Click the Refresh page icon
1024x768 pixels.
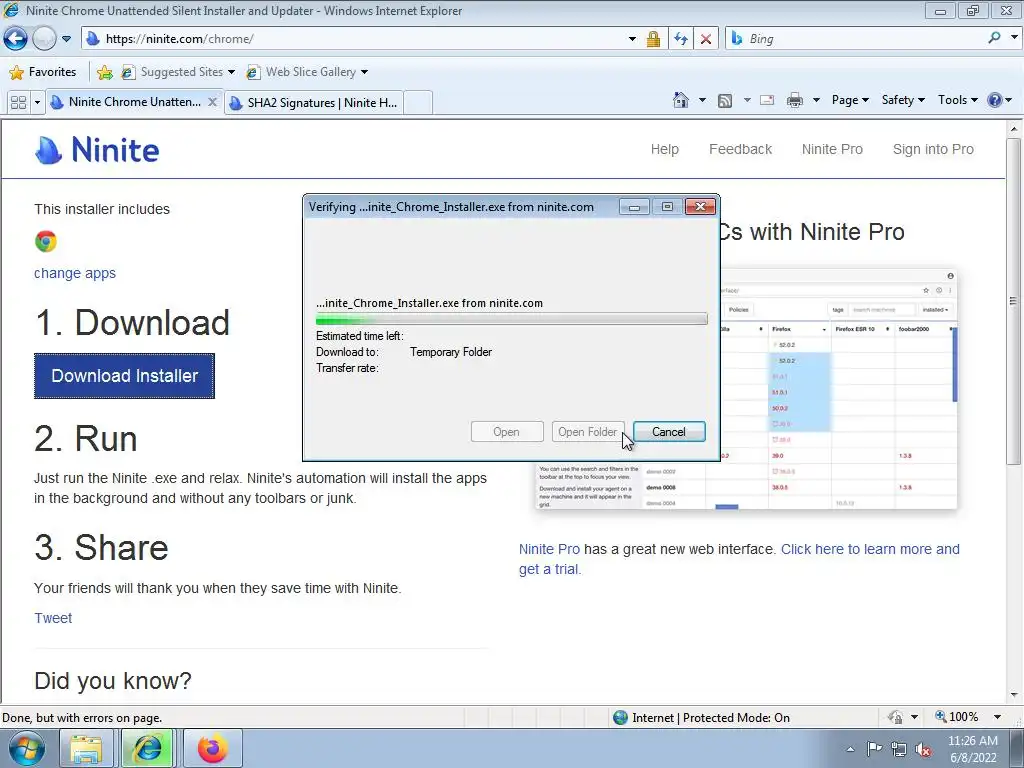tap(680, 39)
